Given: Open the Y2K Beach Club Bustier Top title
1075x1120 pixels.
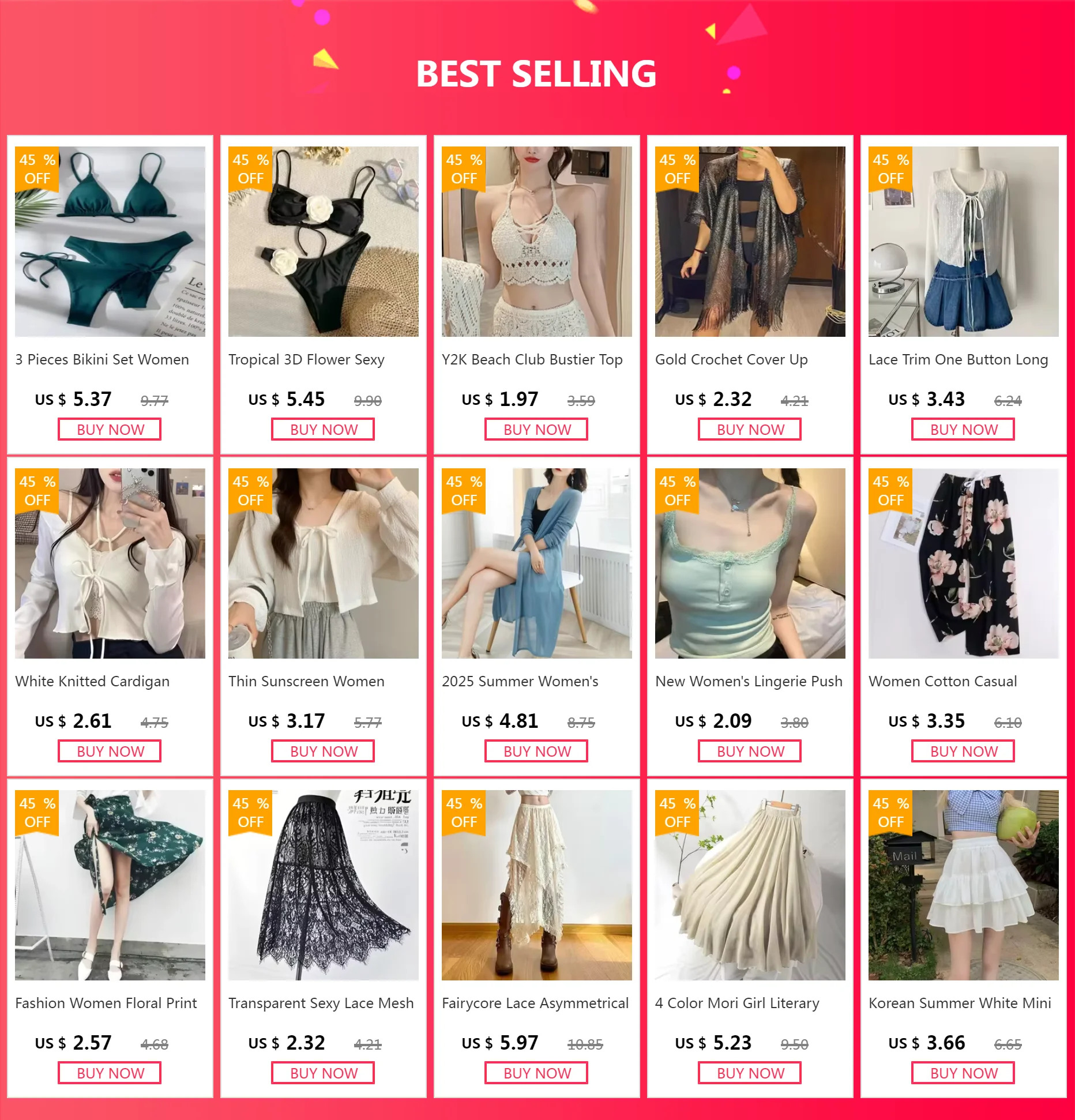Looking at the screenshot, I should [x=532, y=360].
